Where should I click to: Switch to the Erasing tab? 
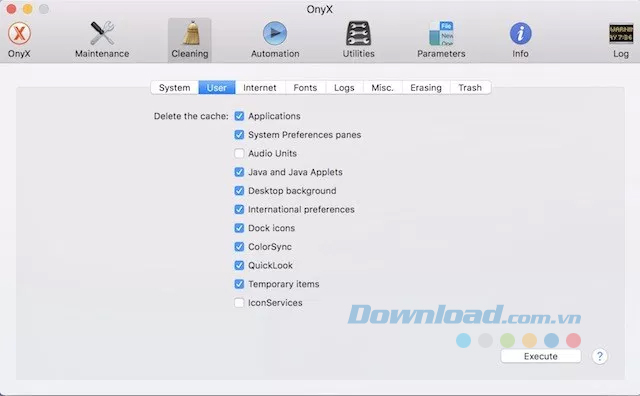pyautogui.click(x=426, y=88)
